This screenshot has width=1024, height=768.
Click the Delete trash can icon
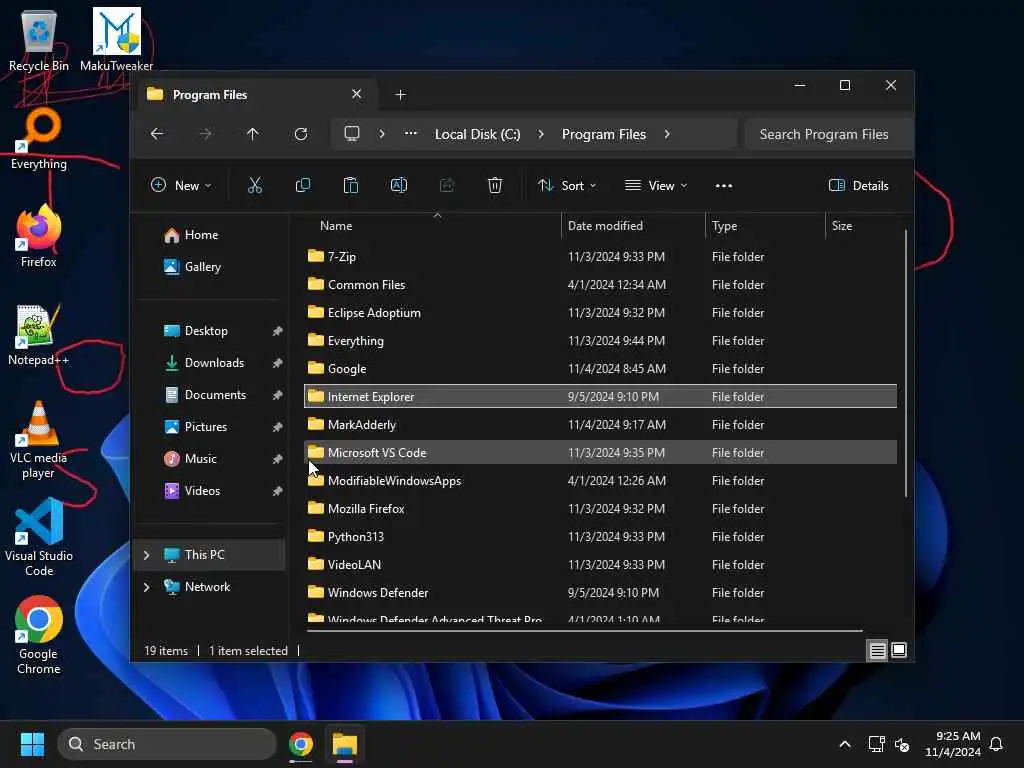pos(495,185)
